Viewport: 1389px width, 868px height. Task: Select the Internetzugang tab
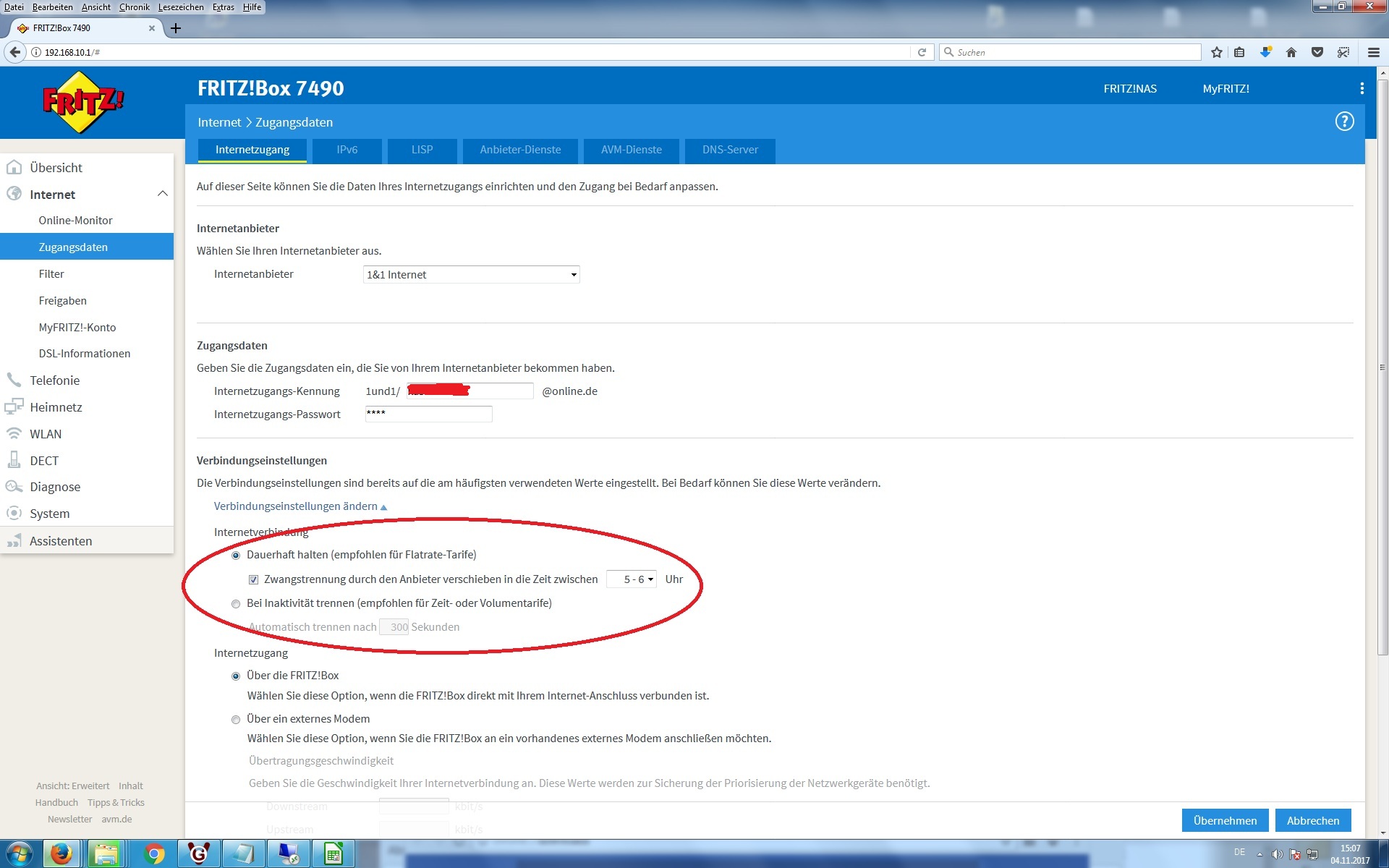point(252,150)
